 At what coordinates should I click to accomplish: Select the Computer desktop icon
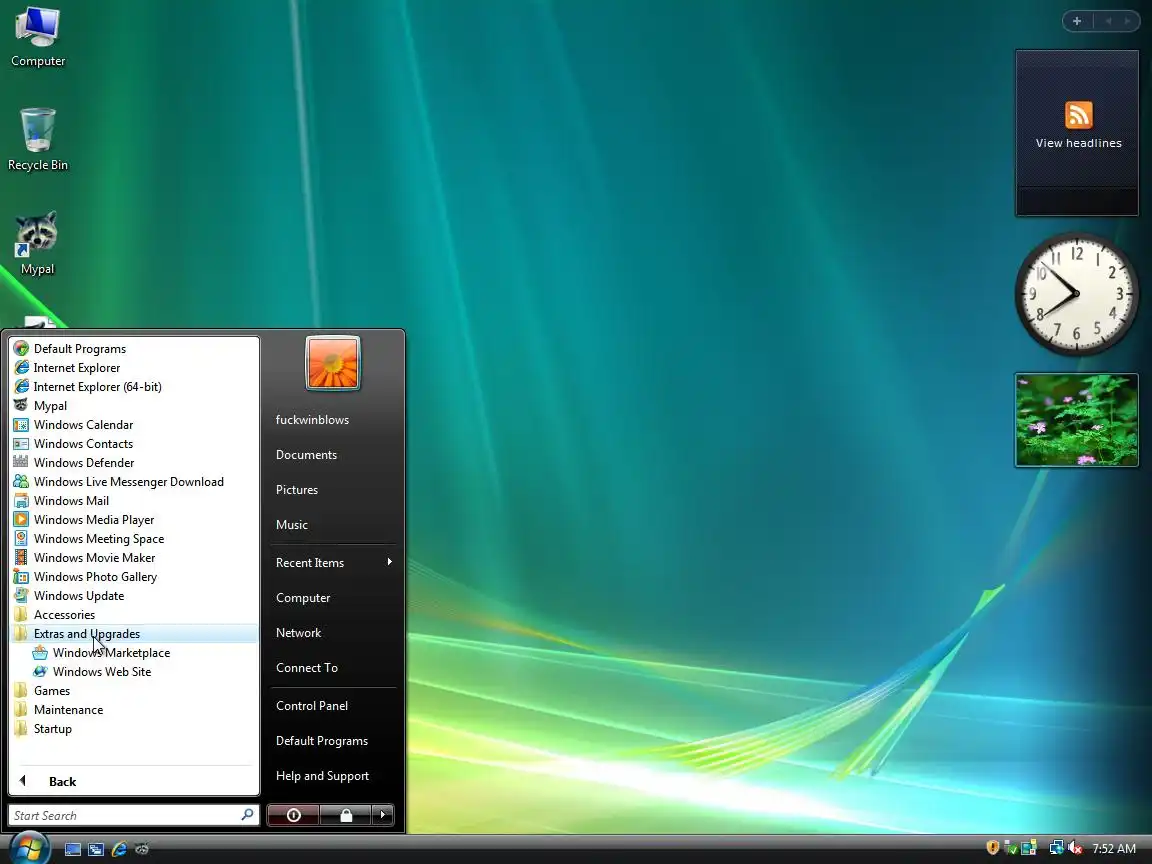click(38, 37)
